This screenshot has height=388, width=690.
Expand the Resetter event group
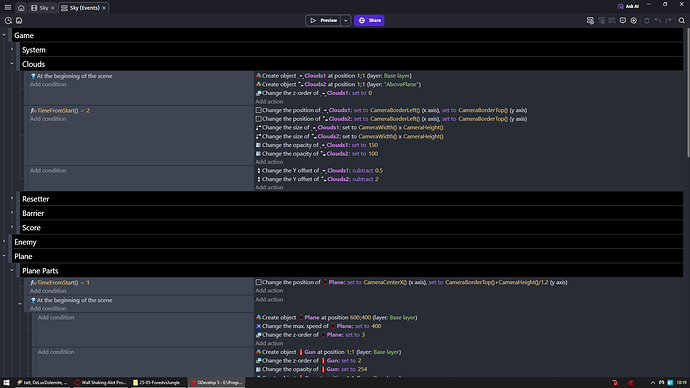12,198
